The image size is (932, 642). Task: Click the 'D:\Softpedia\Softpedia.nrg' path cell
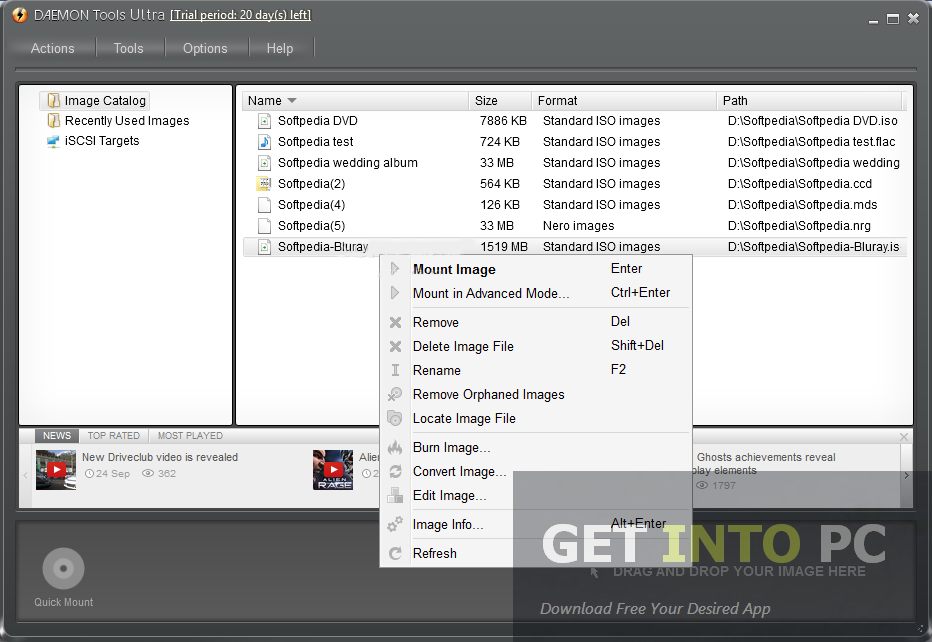[x=799, y=225]
